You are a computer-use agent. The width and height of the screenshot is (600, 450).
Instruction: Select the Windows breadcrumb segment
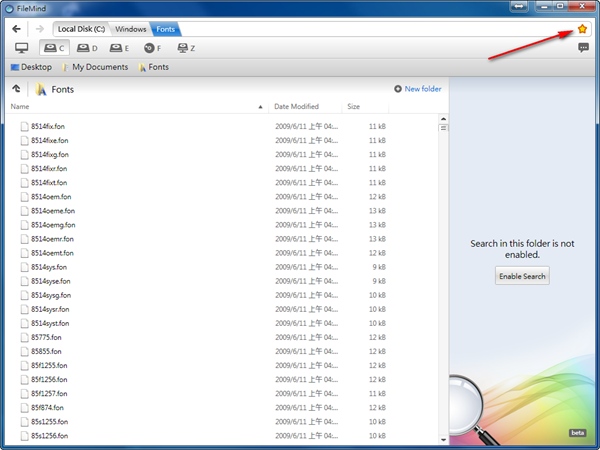(130, 29)
